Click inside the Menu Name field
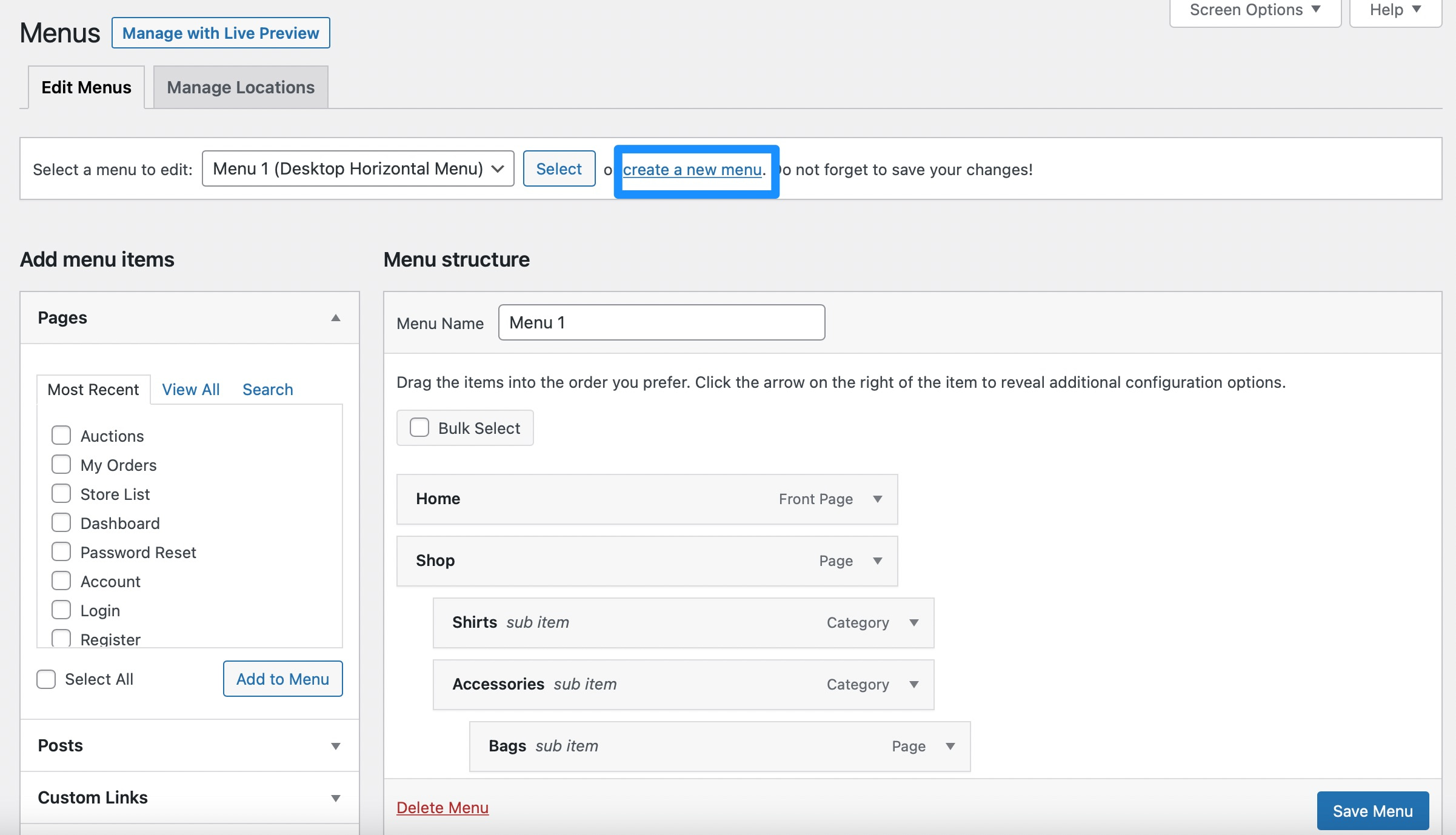Image resolution: width=1456 pixels, height=835 pixels. (x=661, y=322)
